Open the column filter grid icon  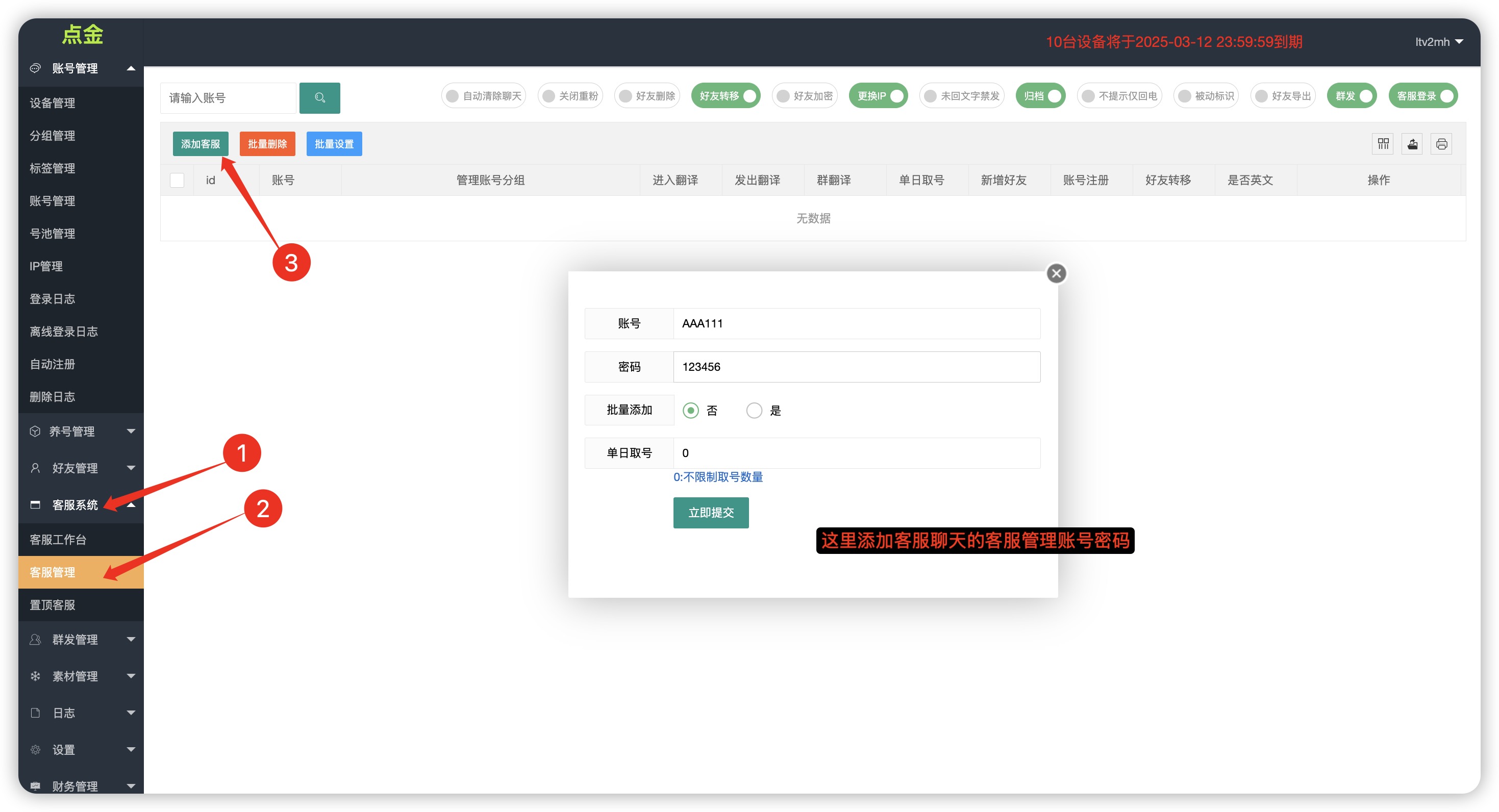tap(1383, 144)
